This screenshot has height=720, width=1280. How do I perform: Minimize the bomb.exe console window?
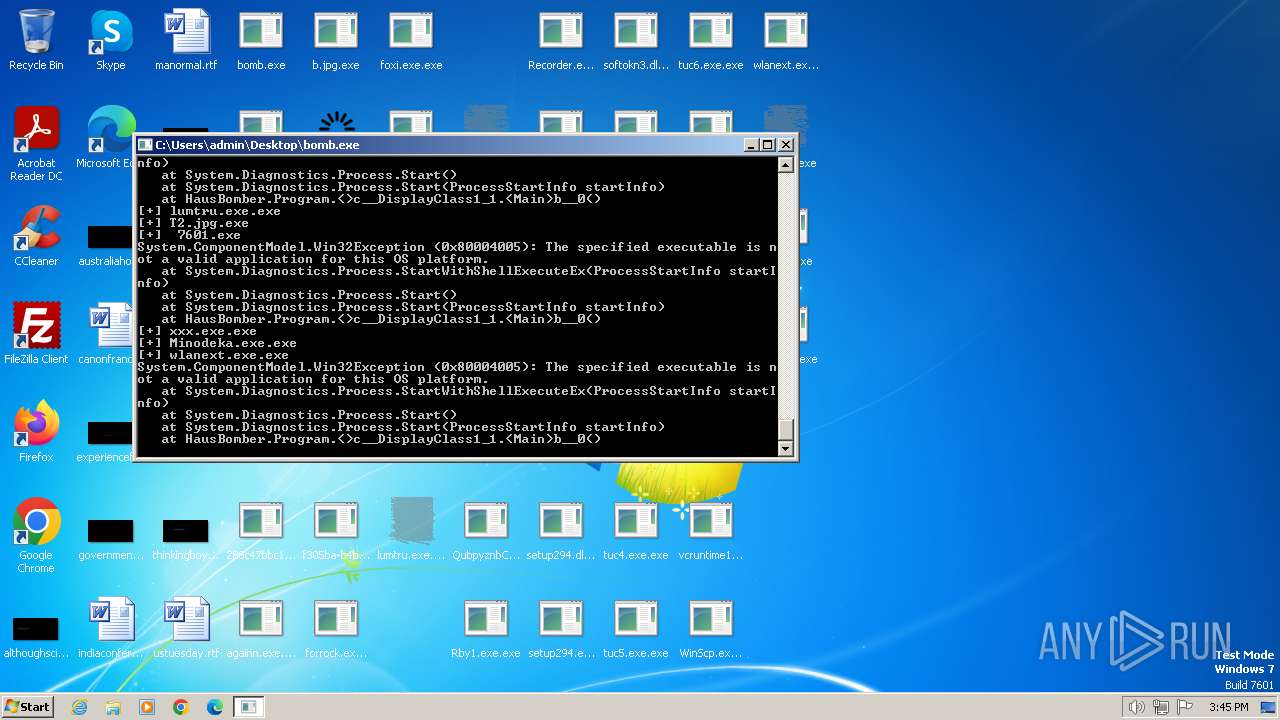click(752, 145)
